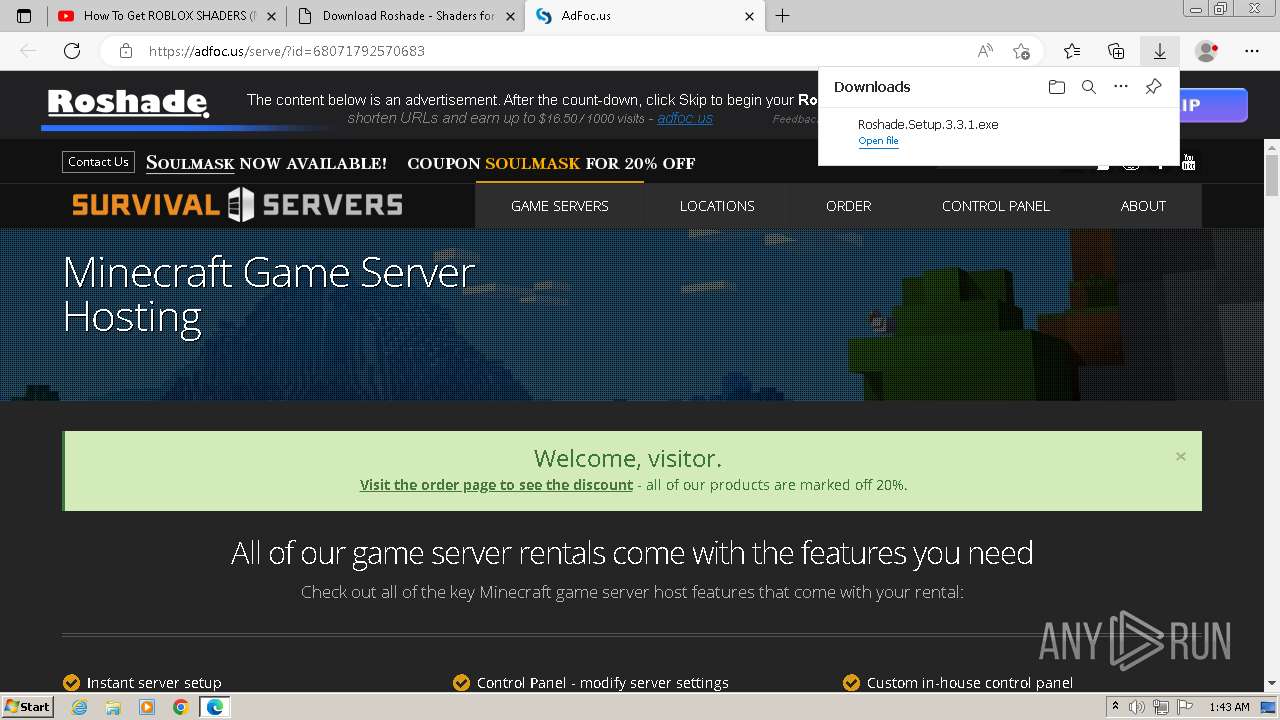Follow the adfoc.us link in banner
1280x720 pixels.
[x=685, y=118]
